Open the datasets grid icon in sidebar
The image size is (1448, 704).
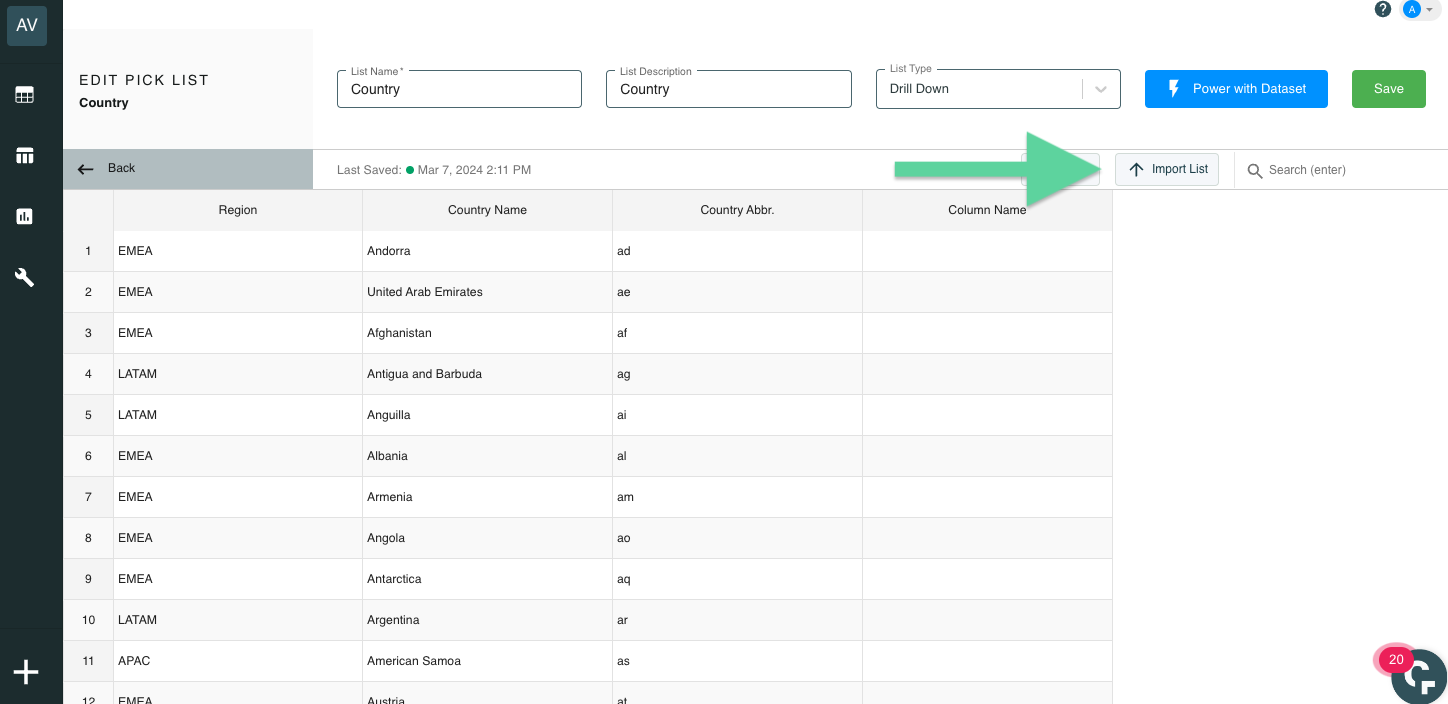point(24,94)
